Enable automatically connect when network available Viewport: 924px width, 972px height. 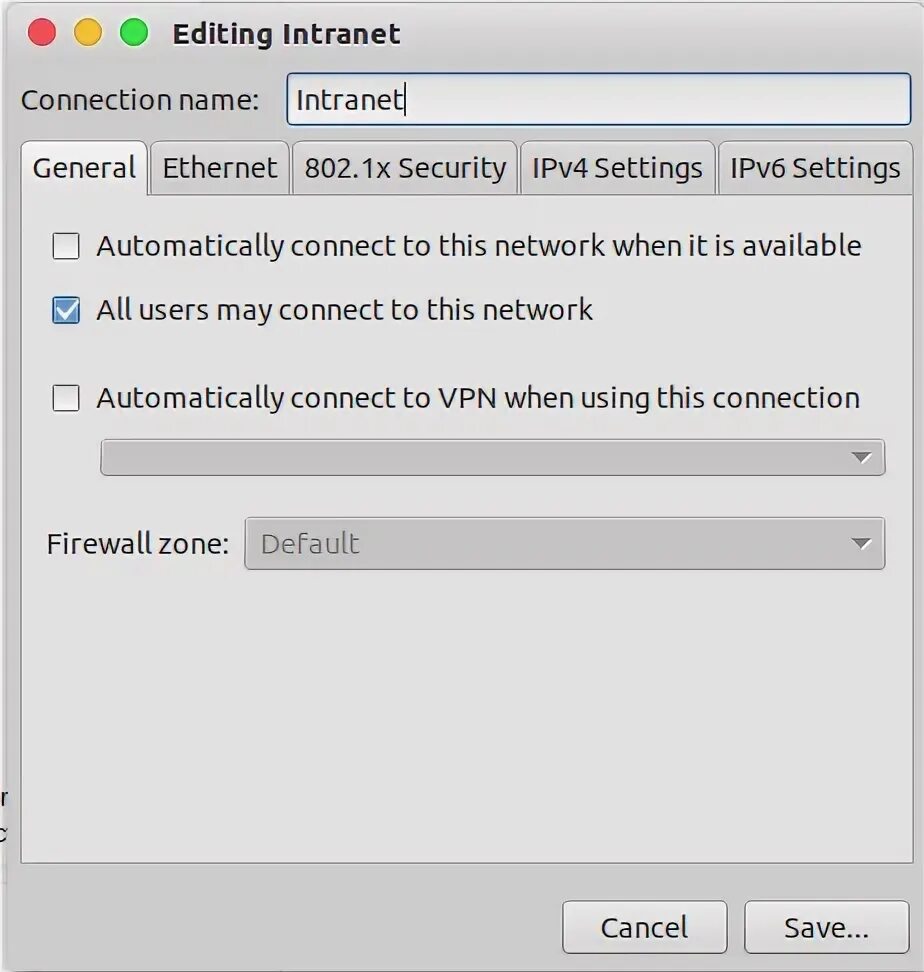click(x=66, y=245)
